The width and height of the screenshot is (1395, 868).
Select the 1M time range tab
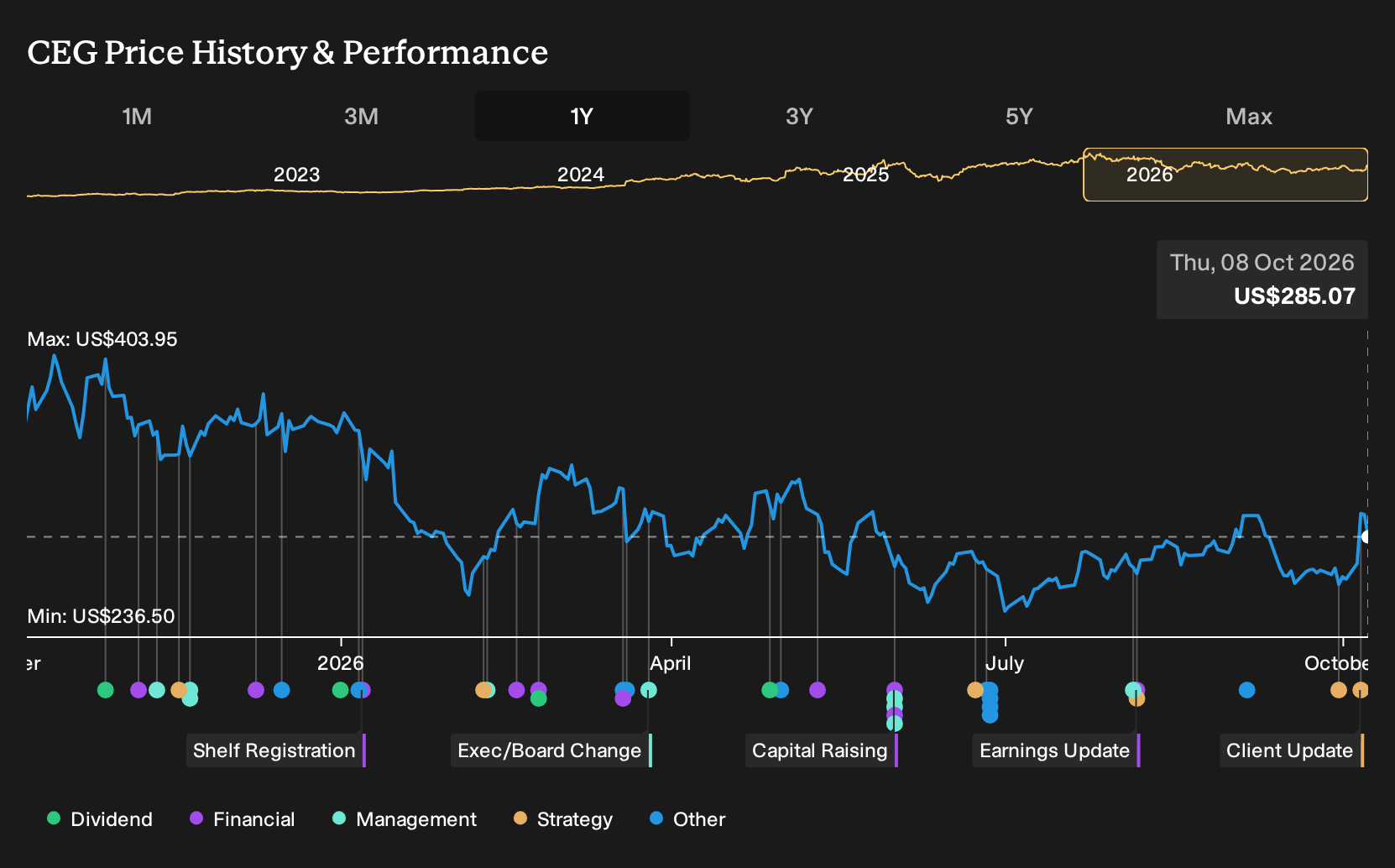(x=137, y=116)
